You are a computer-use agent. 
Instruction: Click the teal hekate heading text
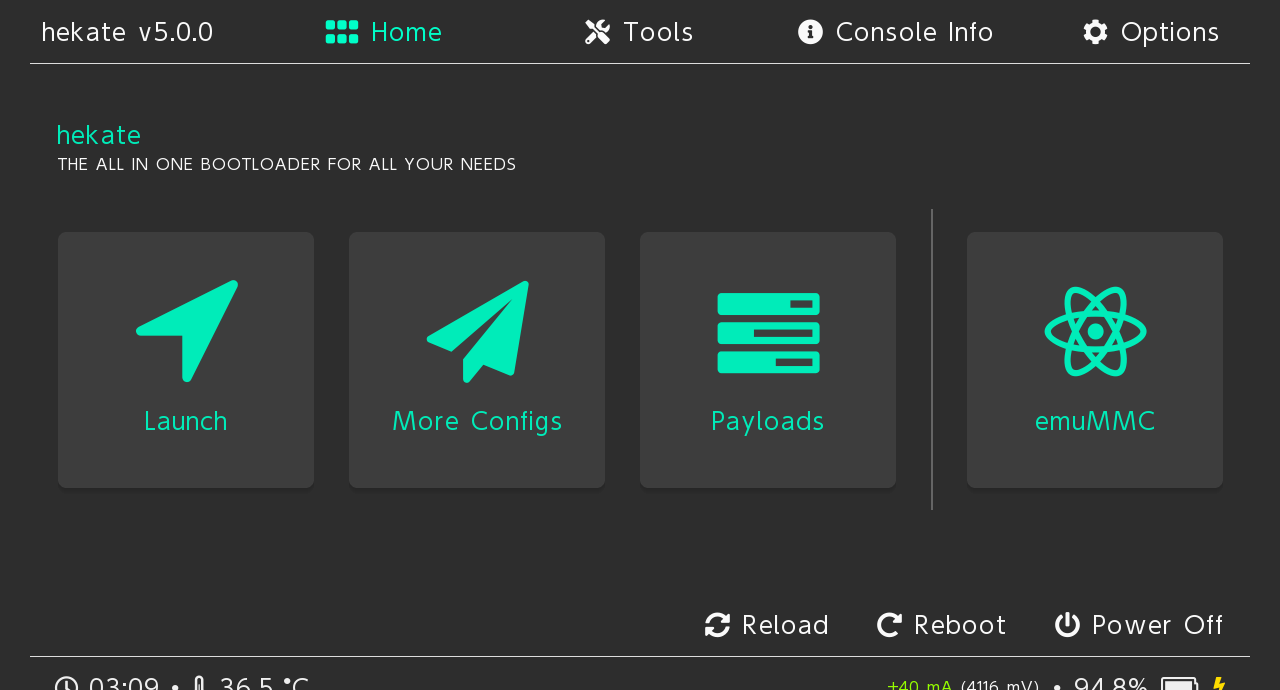click(99, 135)
